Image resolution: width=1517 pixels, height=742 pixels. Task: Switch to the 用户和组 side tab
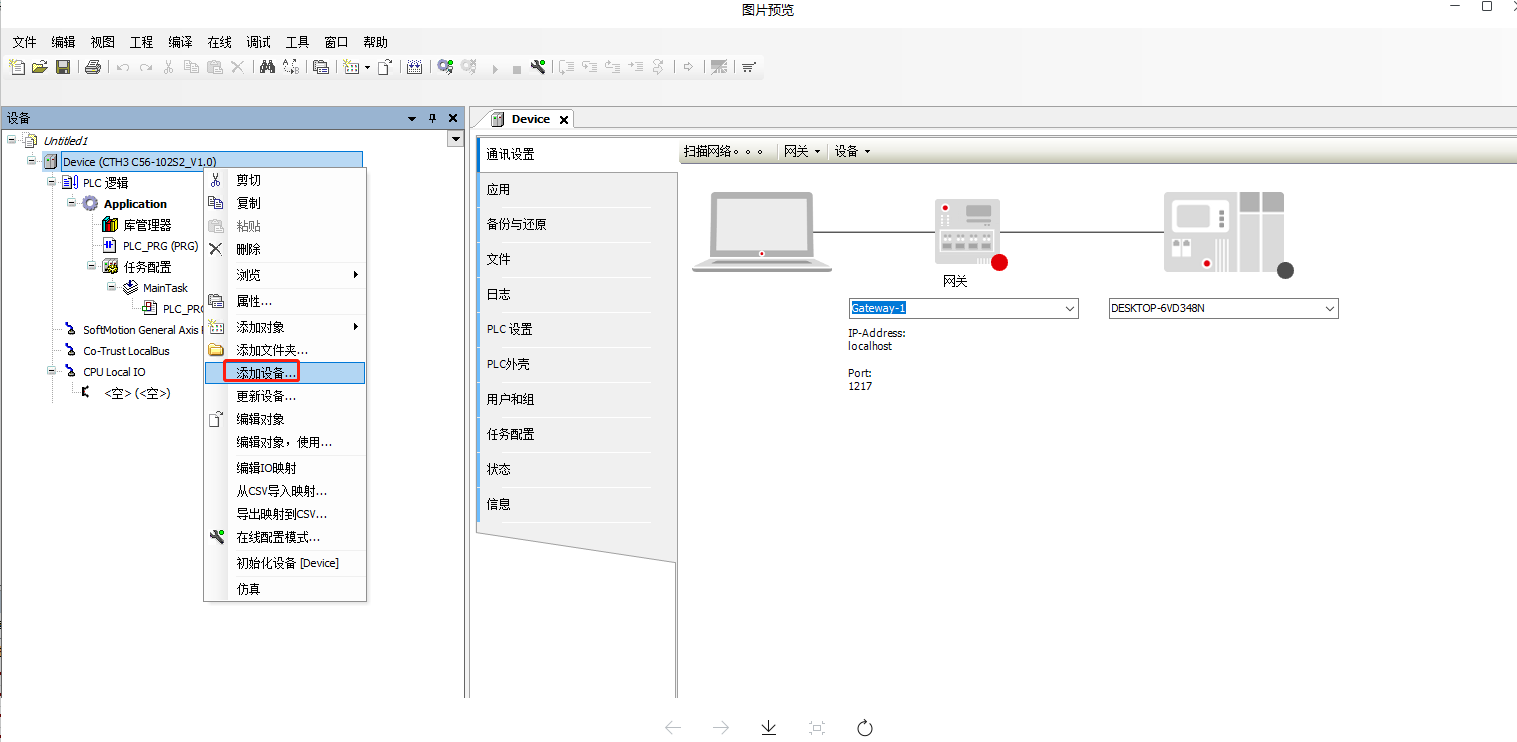tap(565, 399)
